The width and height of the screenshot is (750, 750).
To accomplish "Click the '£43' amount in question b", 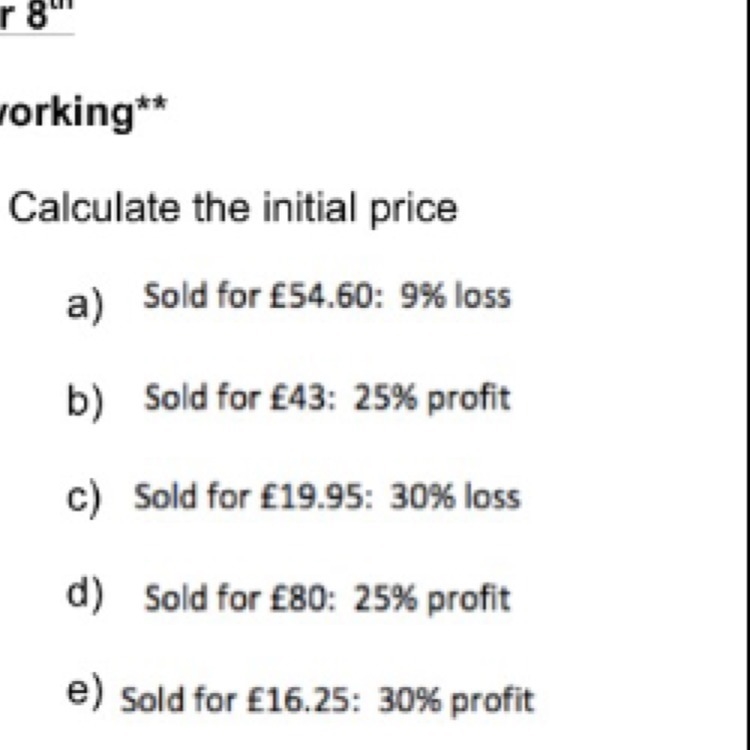I will tap(302, 398).
